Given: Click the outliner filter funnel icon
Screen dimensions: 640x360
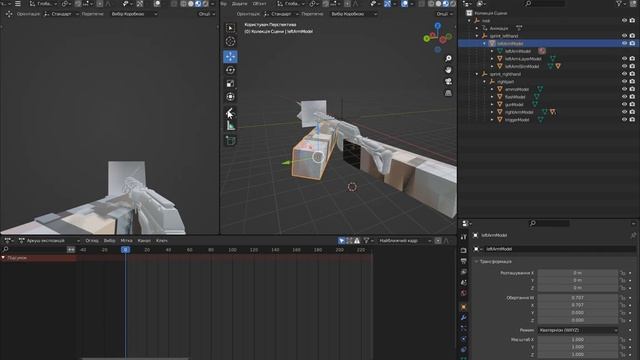Looking at the screenshot, I should coord(619,4).
